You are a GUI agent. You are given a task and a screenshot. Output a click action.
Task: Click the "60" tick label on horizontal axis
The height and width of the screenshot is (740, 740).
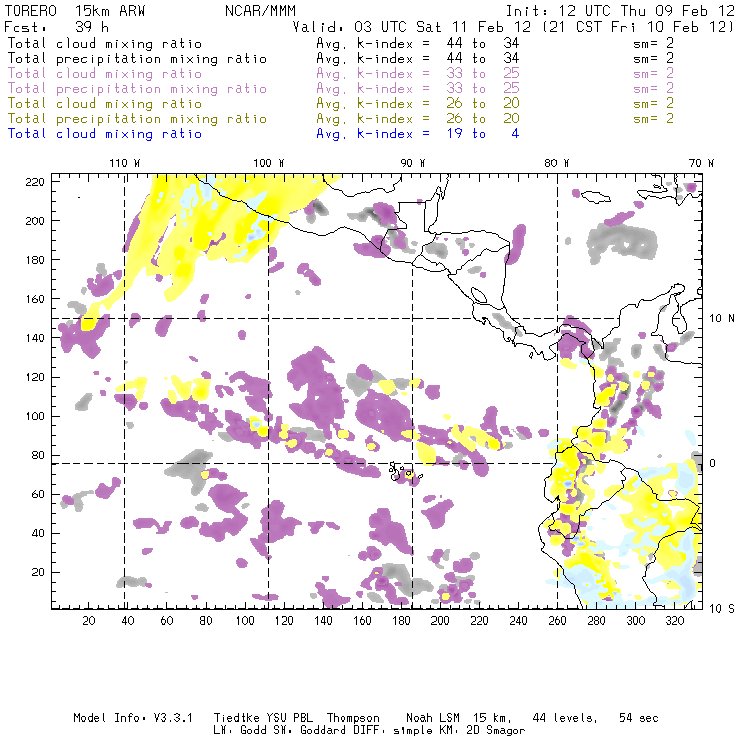pyautogui.click(x=167, y=621)
